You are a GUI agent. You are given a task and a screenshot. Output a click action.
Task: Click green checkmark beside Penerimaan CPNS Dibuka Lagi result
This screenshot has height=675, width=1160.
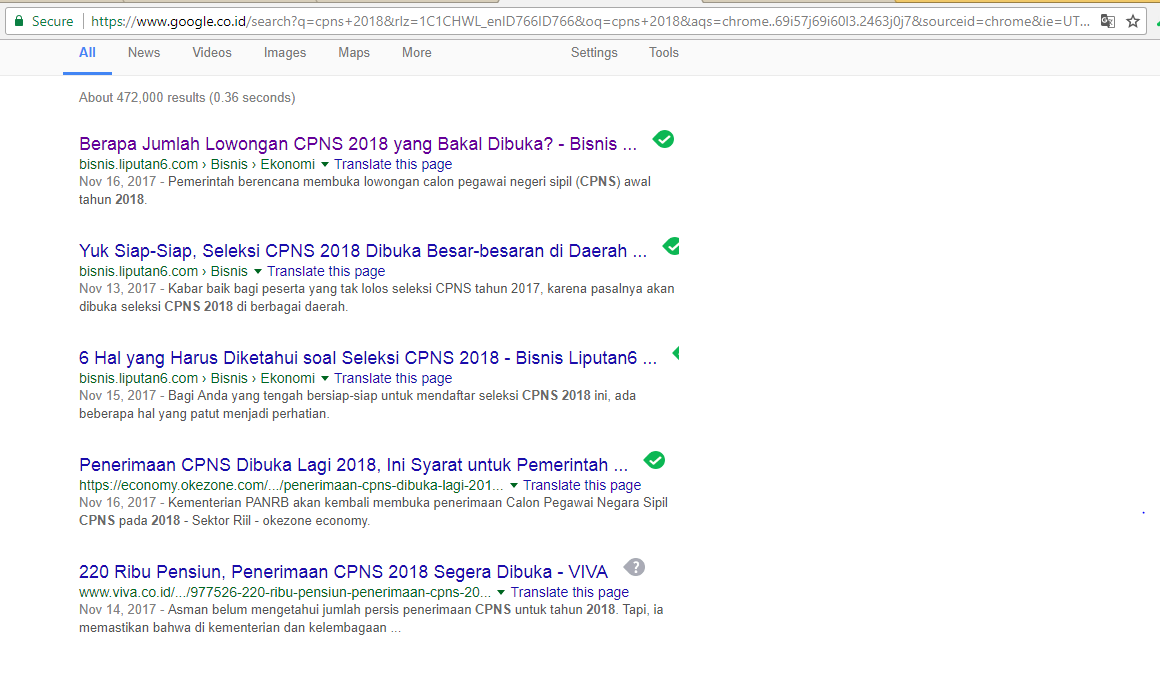(654, 460)
